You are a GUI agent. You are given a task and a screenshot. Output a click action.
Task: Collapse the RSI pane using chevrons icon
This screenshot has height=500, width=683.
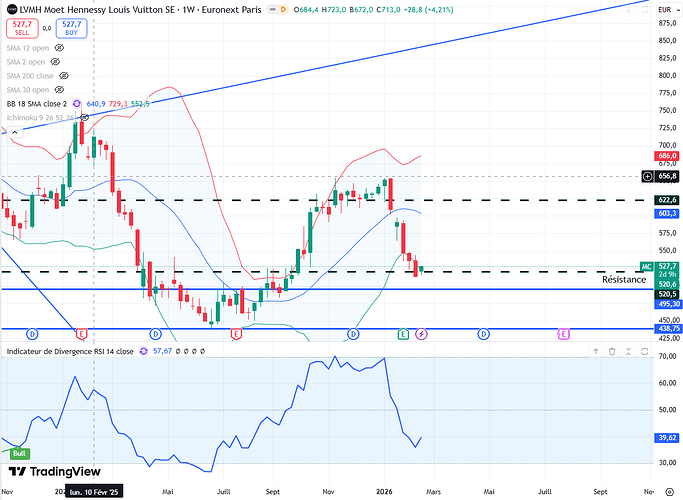628,351
